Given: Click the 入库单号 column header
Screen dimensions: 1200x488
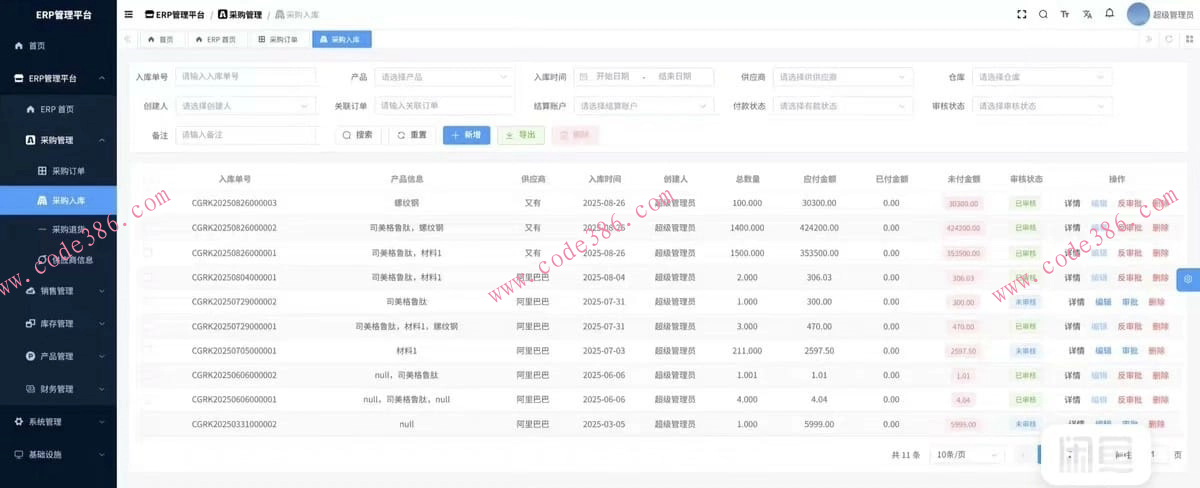Looking at the screenshot, I should pos(234,179).
